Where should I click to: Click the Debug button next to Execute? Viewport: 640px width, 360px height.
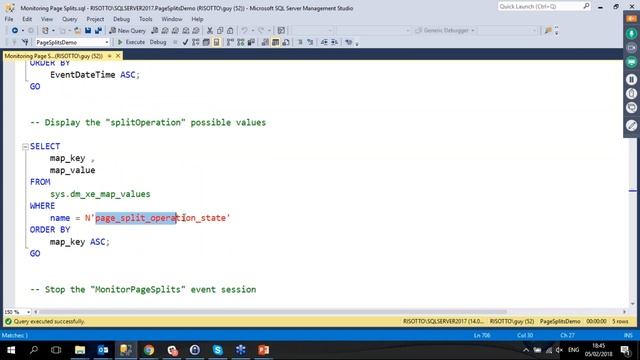(x=158, y=42)
